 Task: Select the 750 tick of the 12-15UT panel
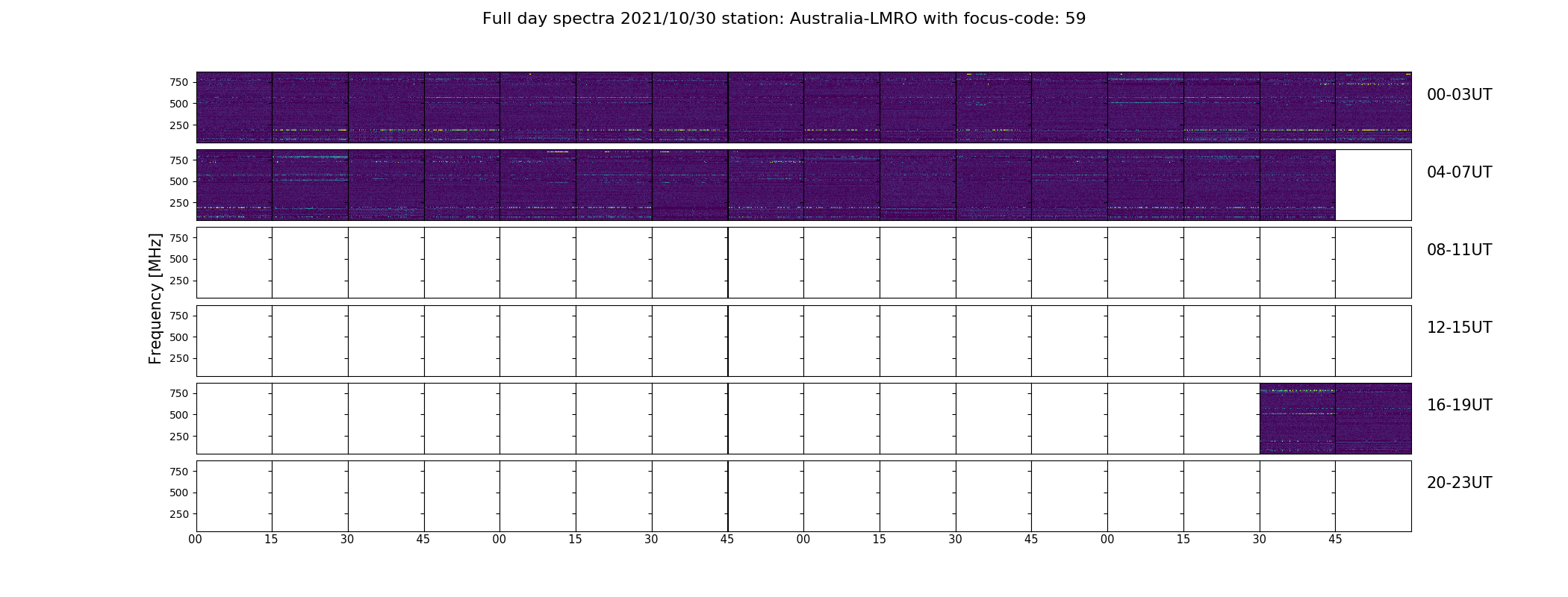(x=179, y=316)
